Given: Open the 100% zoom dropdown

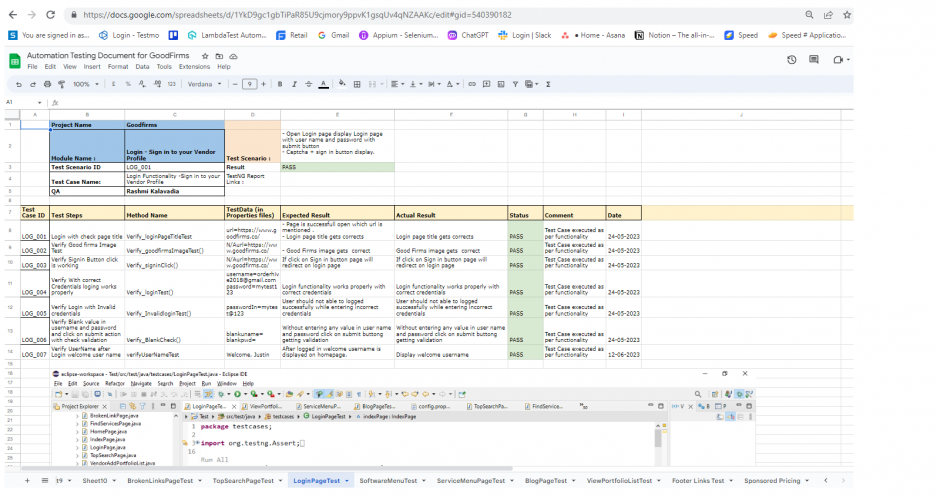Looking at the screenshot, I should click(x=85, y=84).
